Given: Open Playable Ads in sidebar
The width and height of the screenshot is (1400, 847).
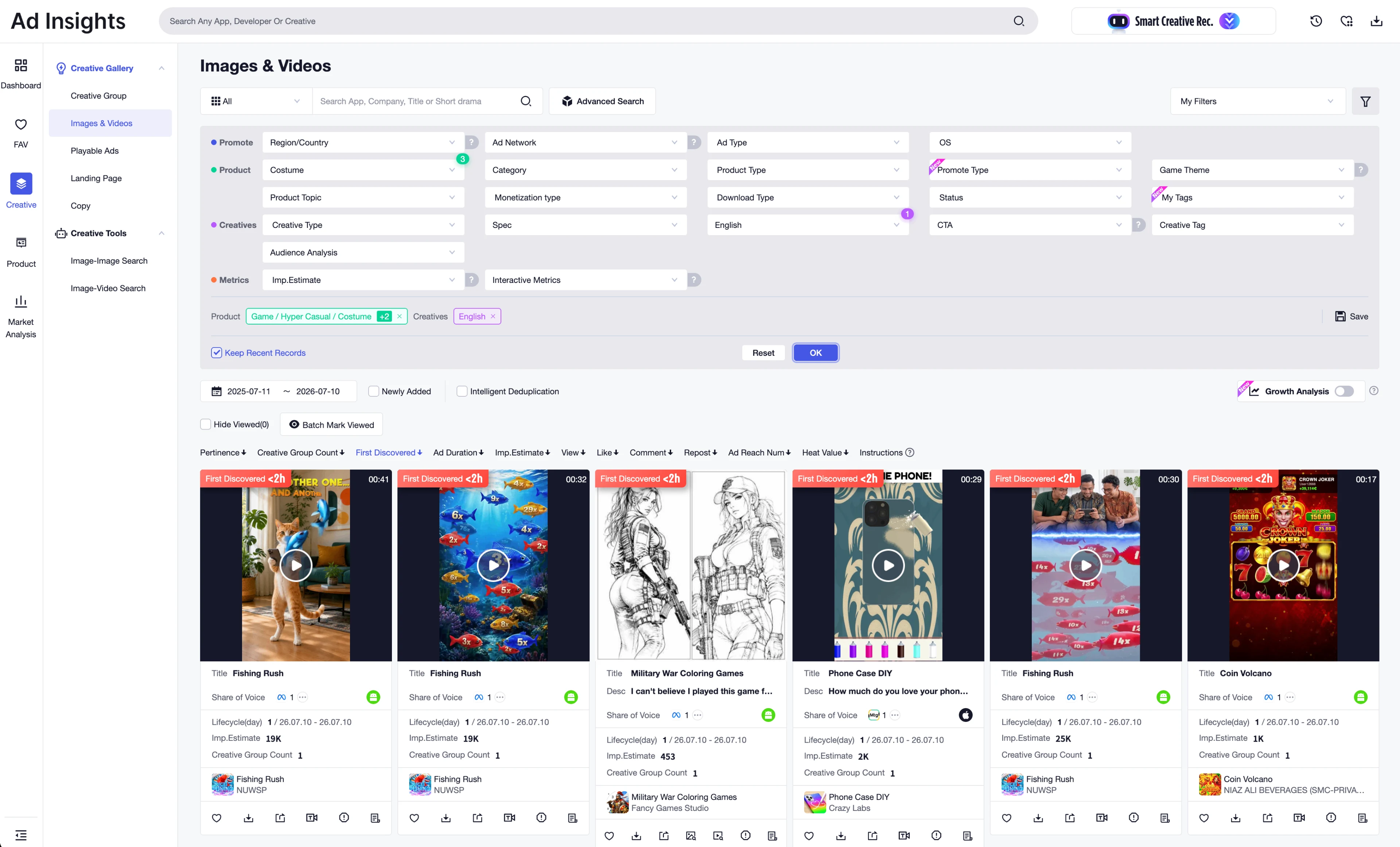Looking at the screenshot, I should pyautogui.click(x=94, y=151).
